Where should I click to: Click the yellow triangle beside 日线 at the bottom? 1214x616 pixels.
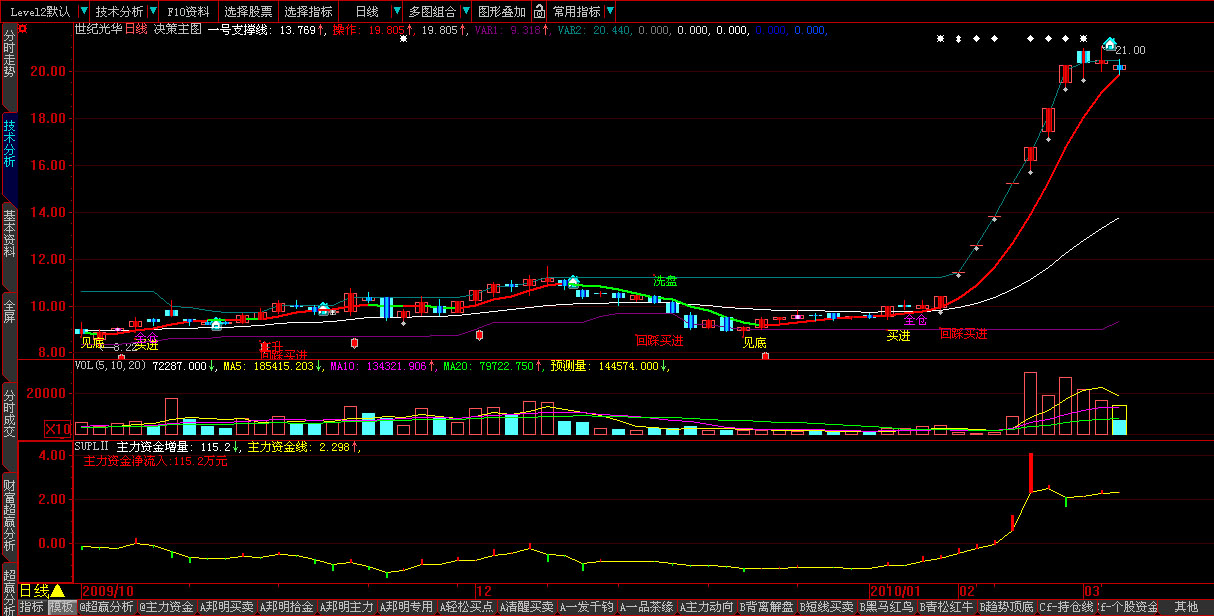[x=58, y=591]
